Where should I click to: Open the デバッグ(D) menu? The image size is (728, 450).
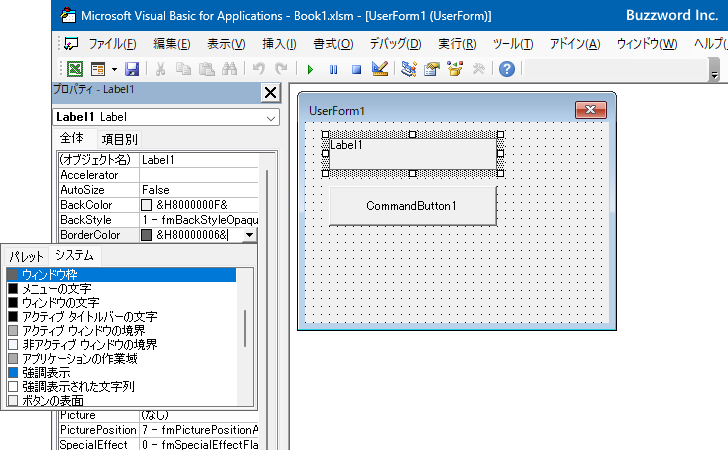point(395,44)
